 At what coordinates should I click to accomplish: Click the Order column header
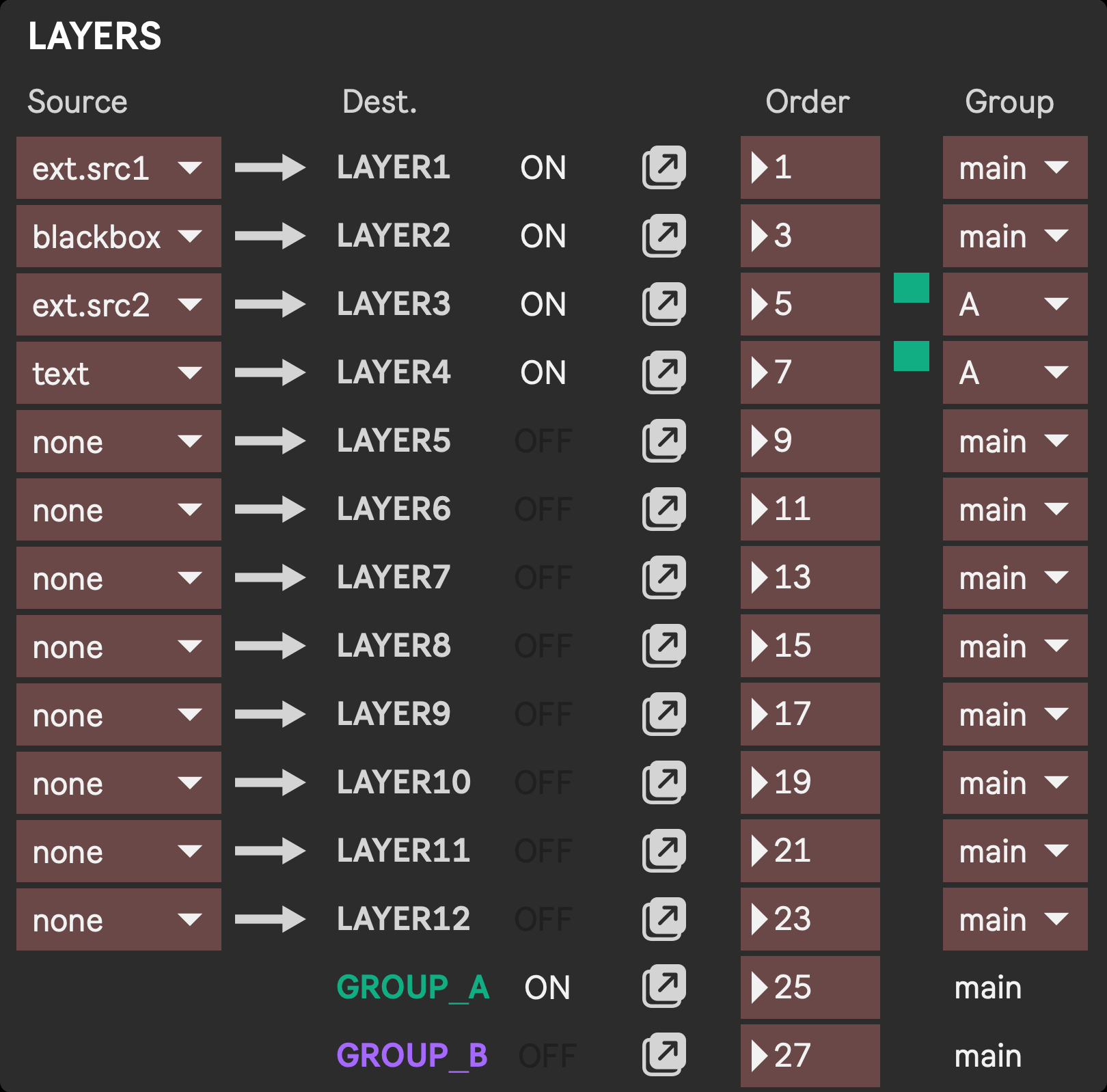[808, 103]
